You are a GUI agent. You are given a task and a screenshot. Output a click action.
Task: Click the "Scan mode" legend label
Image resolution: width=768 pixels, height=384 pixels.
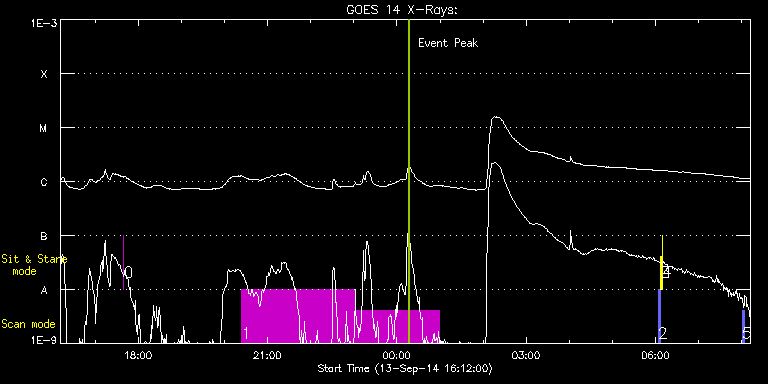[28, 324]
